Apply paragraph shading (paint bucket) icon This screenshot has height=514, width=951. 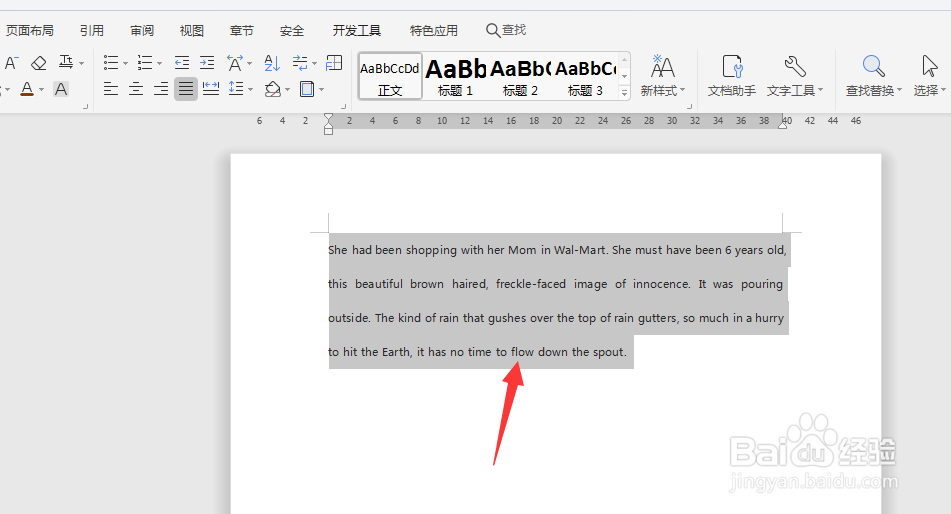click(x=273, y=89)
